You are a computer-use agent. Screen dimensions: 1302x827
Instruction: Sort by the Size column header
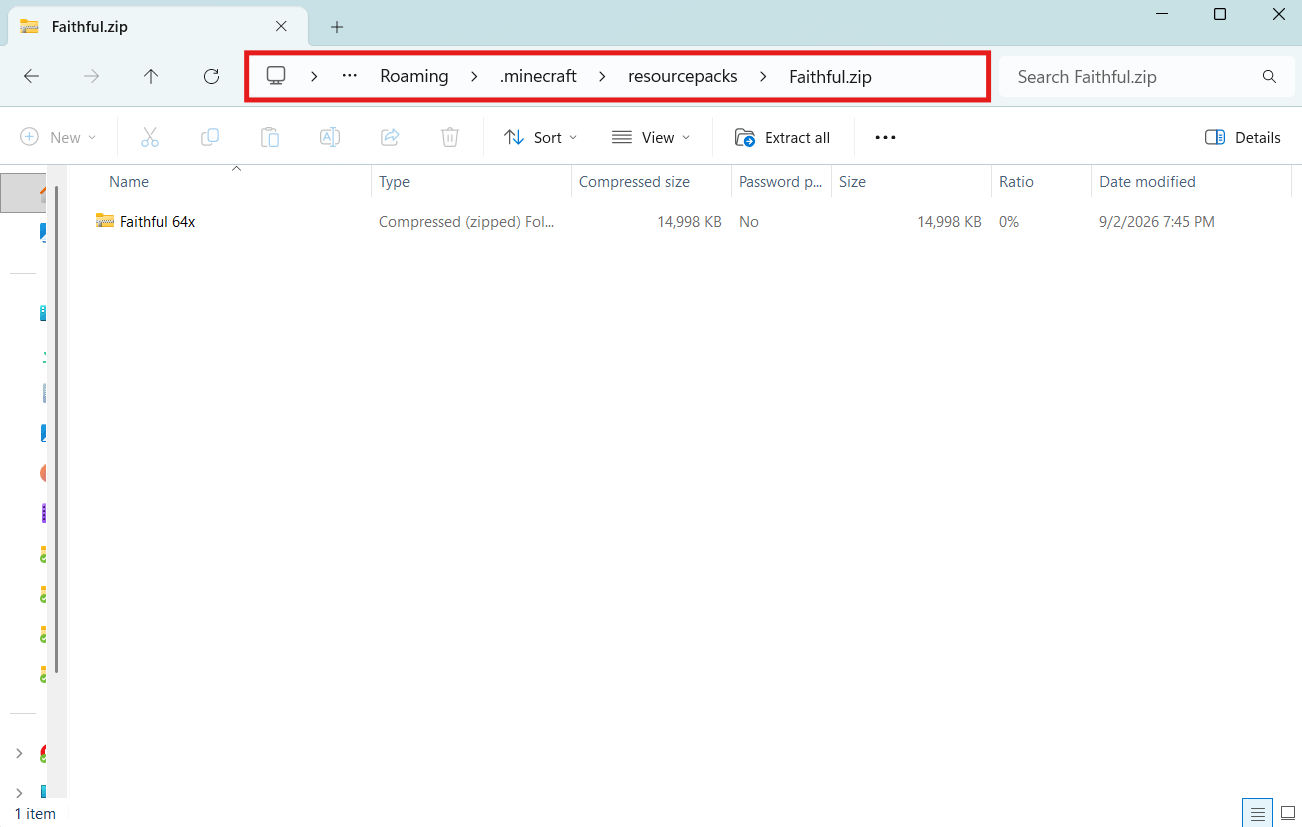point(911,182)
